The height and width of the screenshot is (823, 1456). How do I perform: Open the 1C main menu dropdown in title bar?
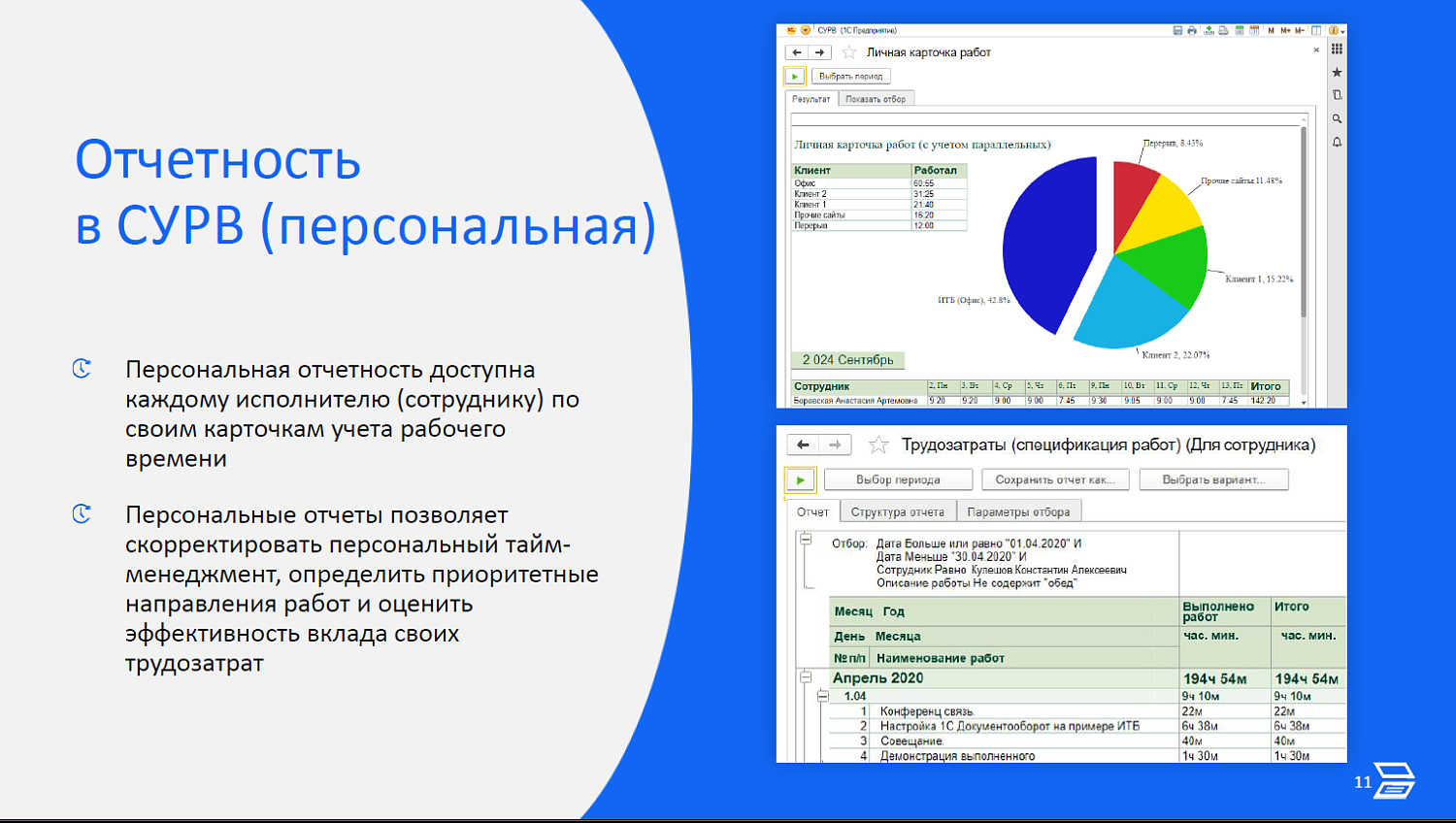pos(805,30)
